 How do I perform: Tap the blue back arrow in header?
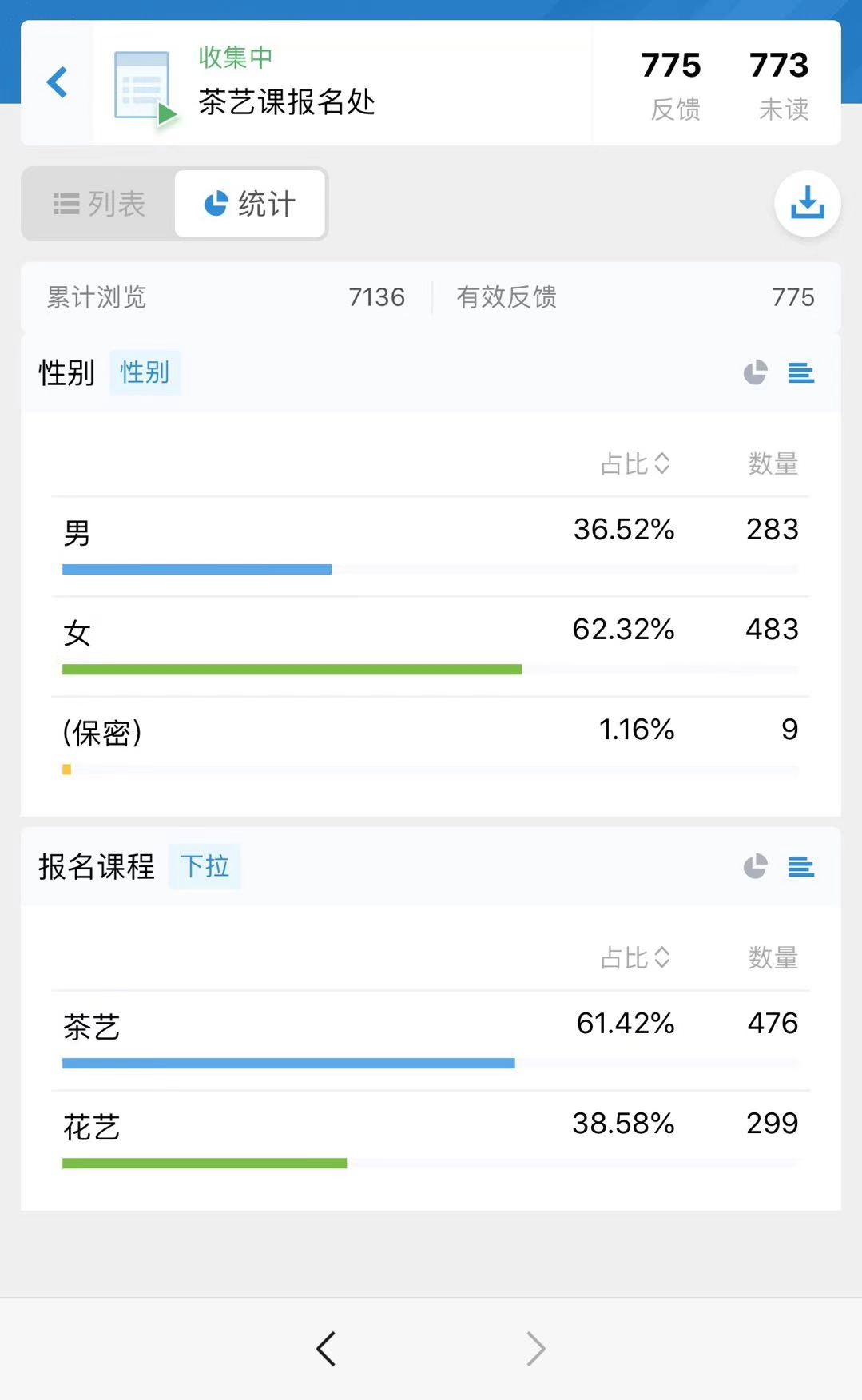(x=57, y=82)
